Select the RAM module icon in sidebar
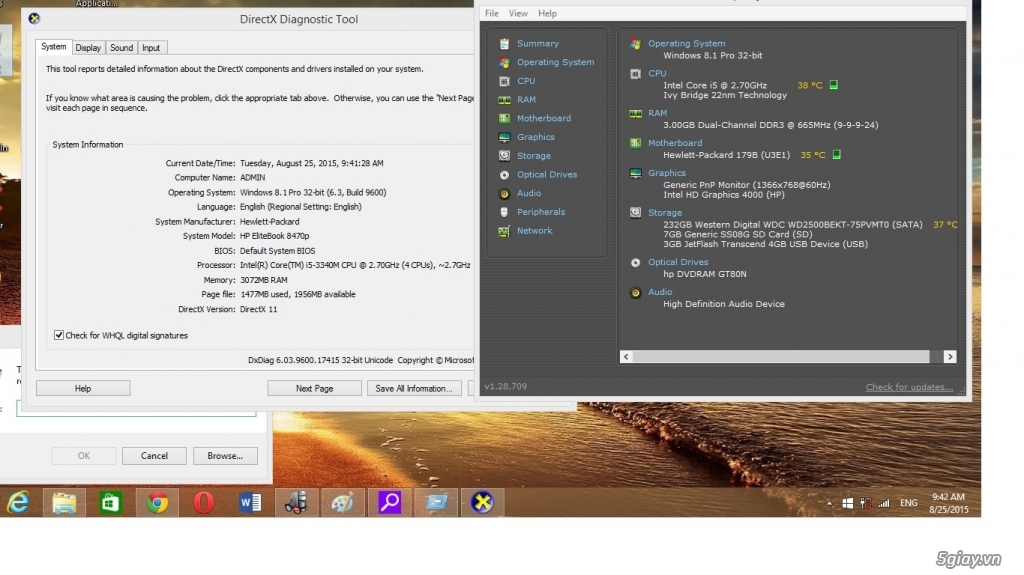This screenshot has height=575, width=1024. [x=504, y=100]
